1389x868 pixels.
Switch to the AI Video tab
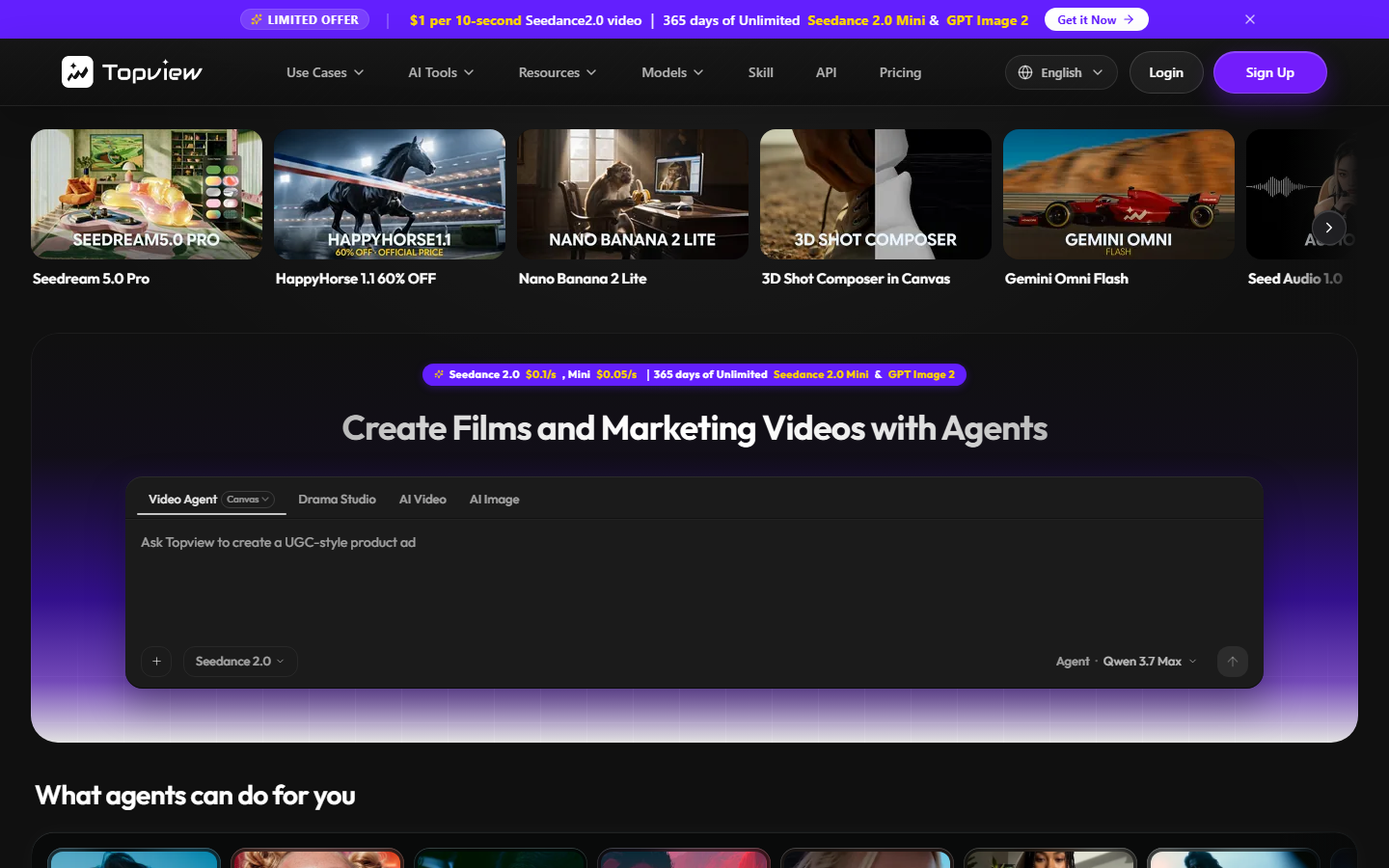[x=422, y=500]
